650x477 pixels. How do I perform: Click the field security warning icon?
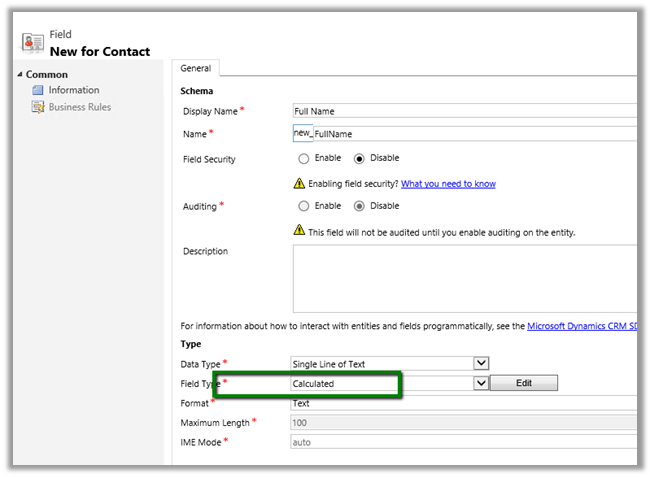[x=298, y=184]
